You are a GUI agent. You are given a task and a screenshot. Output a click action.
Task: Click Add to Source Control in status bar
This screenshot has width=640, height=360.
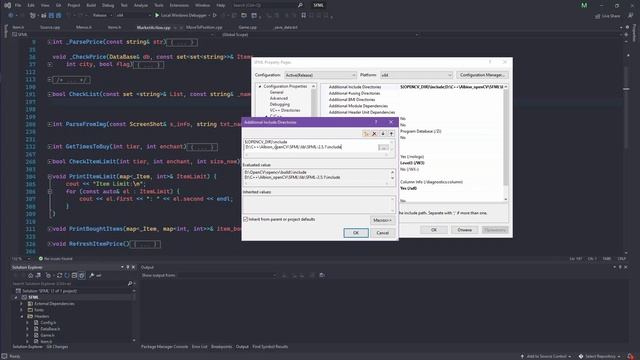[x=546, y=356]
